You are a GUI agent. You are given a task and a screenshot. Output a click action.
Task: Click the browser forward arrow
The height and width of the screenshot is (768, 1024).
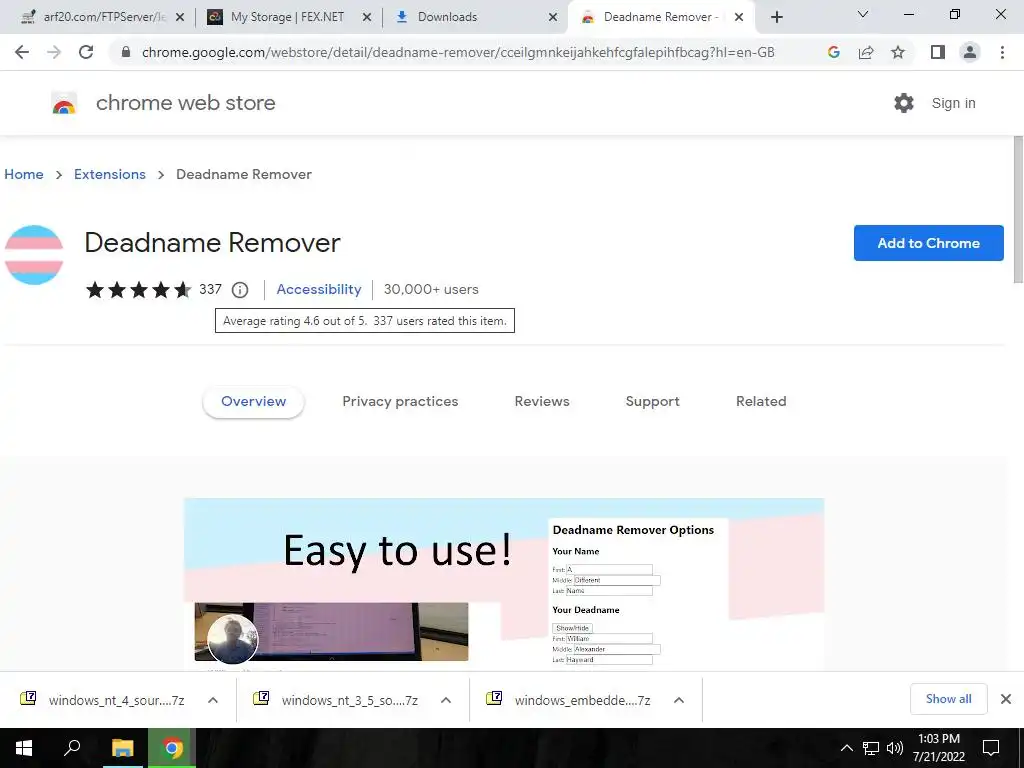point(54,52)
